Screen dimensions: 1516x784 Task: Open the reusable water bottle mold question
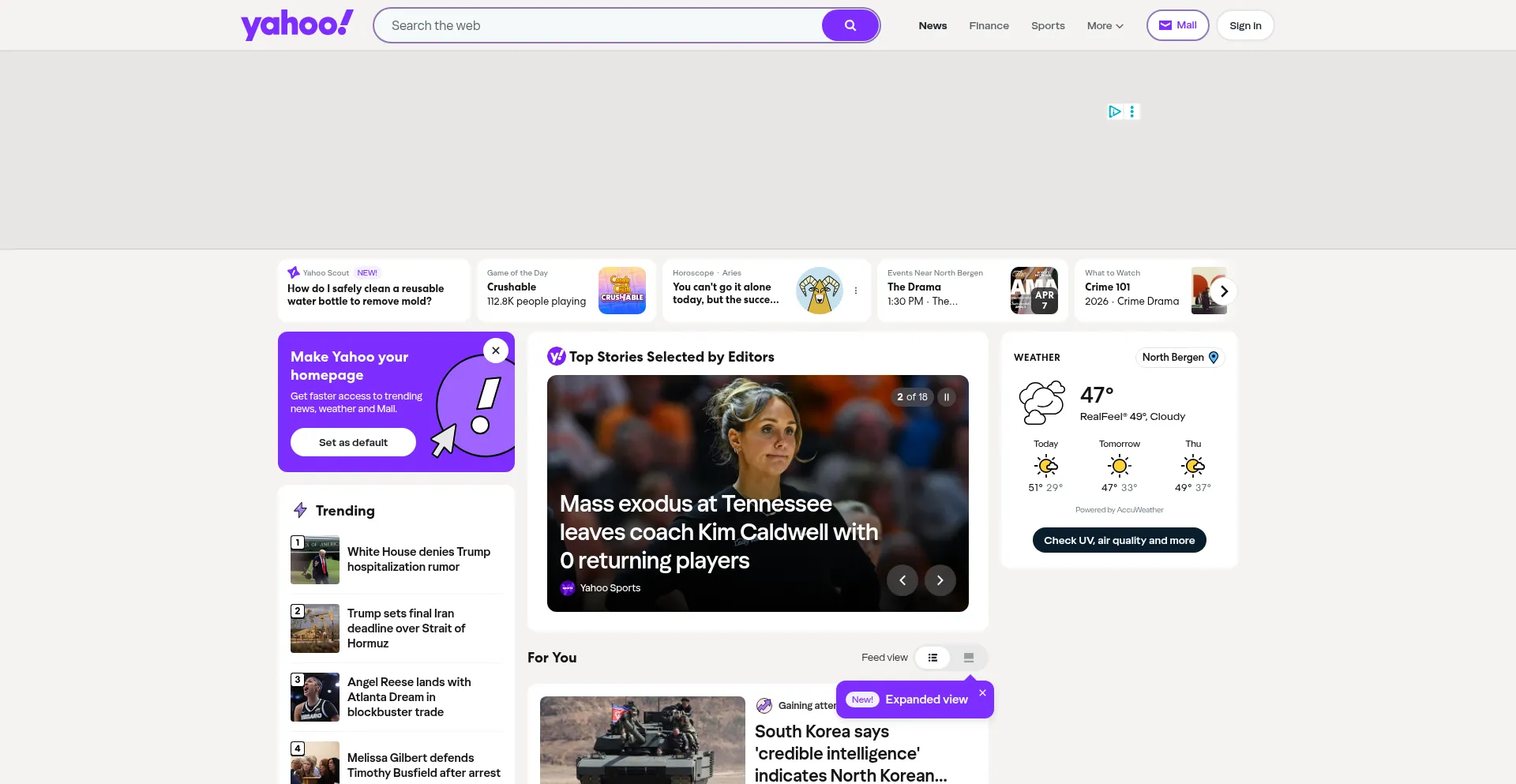(366, 294)
